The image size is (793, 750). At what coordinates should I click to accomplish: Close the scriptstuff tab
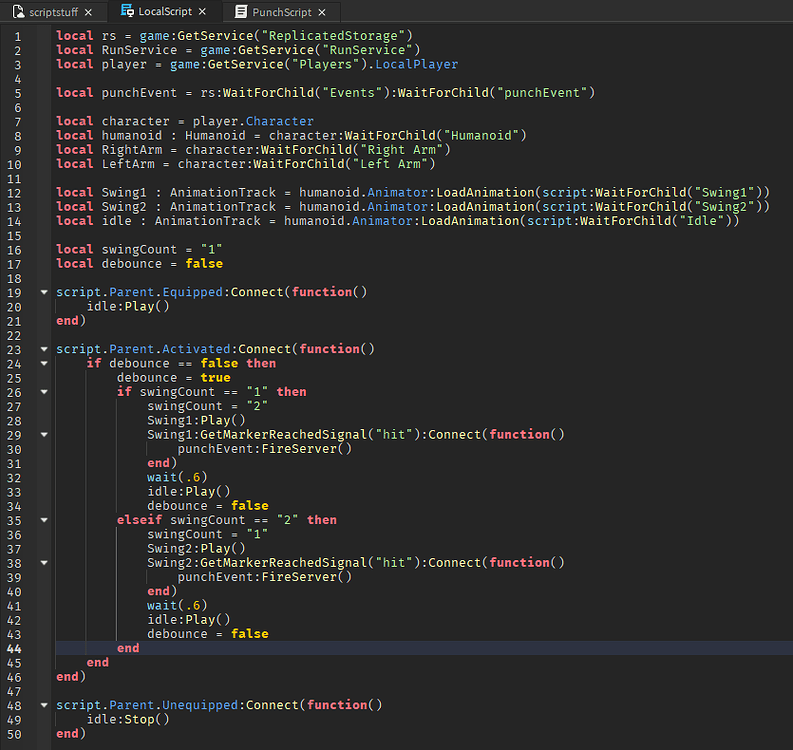(88, 12)
